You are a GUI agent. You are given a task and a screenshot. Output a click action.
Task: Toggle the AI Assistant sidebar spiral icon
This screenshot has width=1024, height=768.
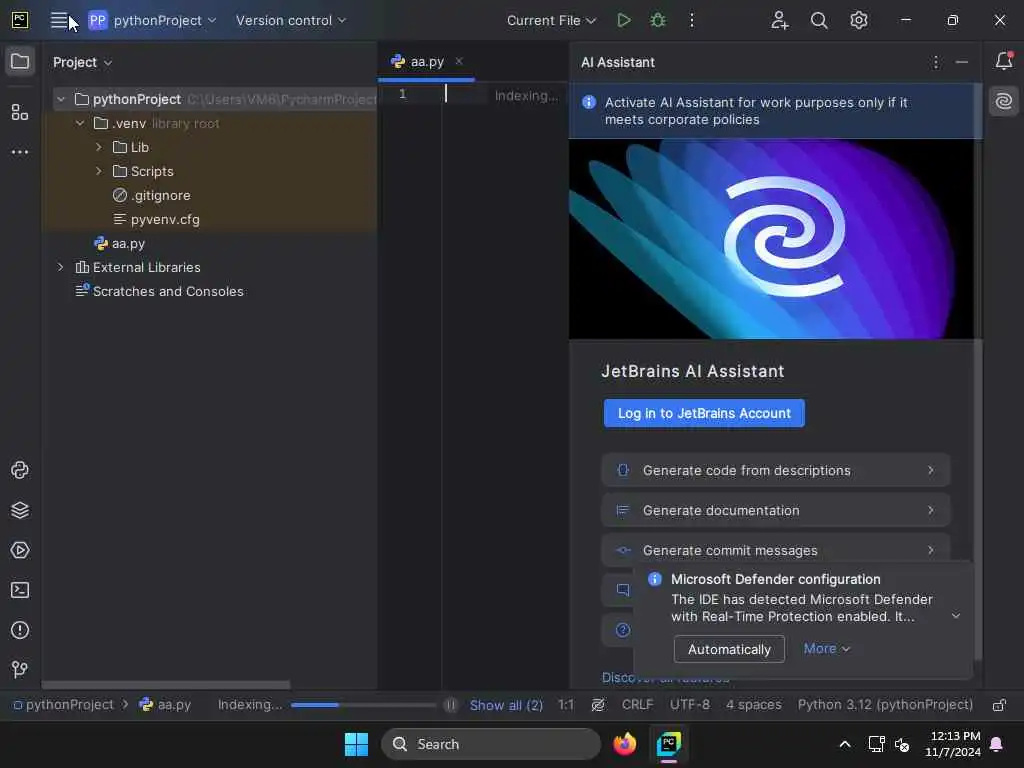1004,101
